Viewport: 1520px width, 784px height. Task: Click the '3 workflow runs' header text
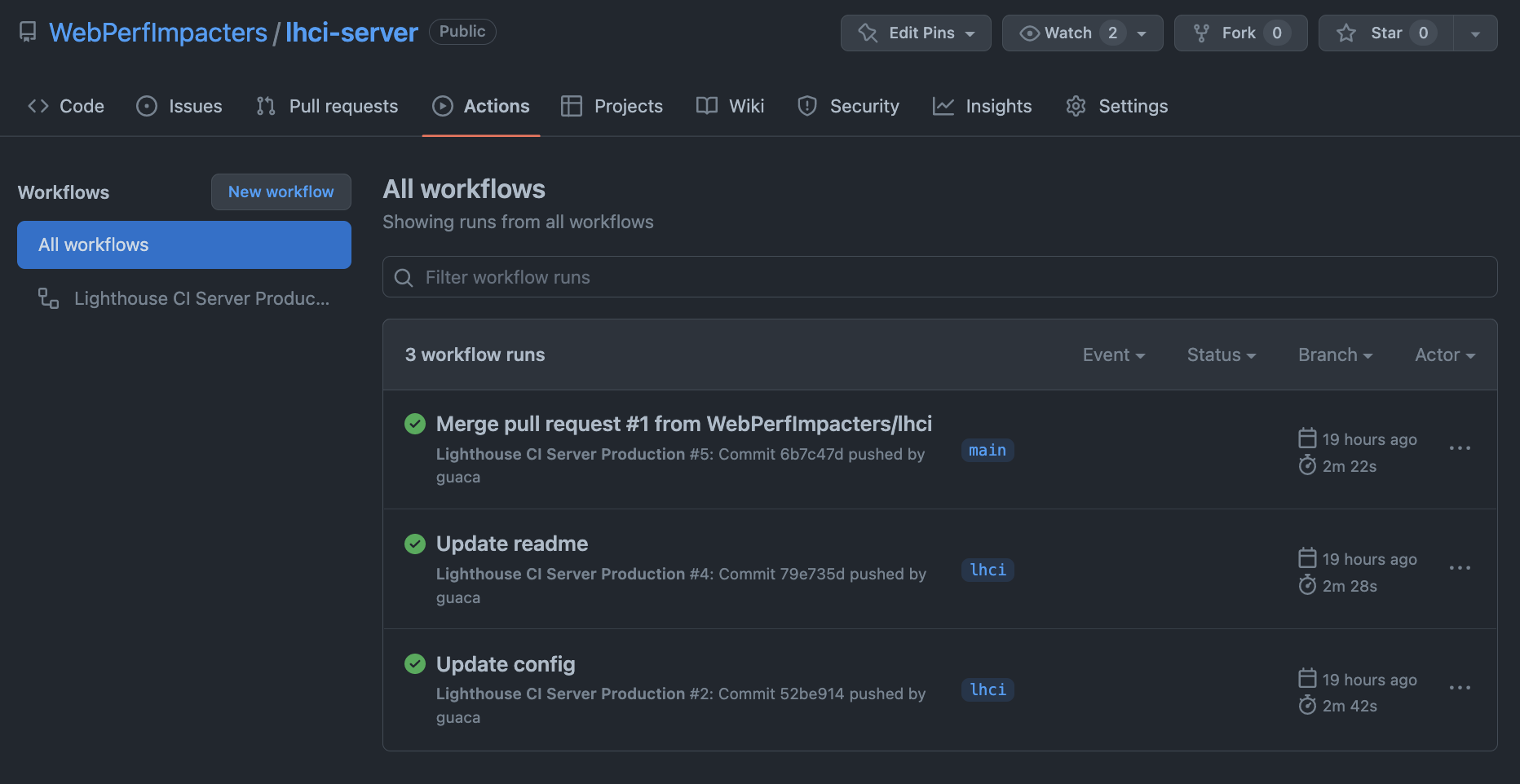pyautogui.click(x=475, y=355)
